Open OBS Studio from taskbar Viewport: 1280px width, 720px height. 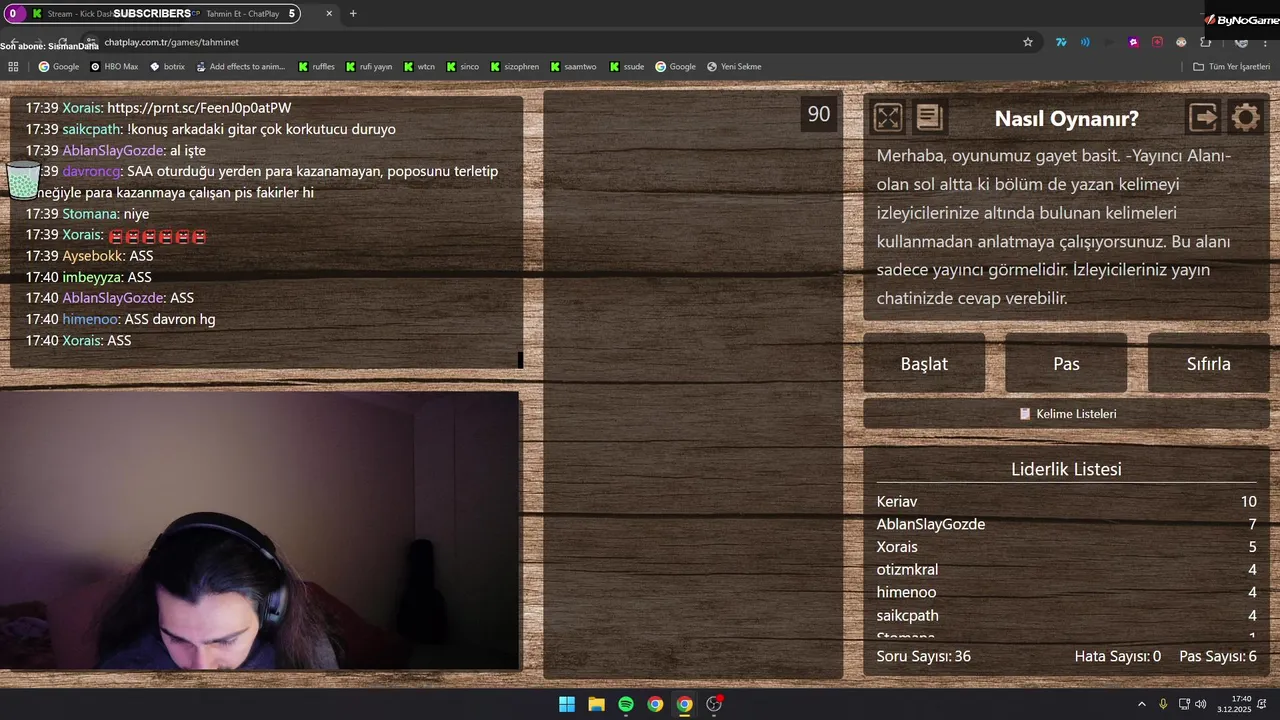tap(714, 704)
